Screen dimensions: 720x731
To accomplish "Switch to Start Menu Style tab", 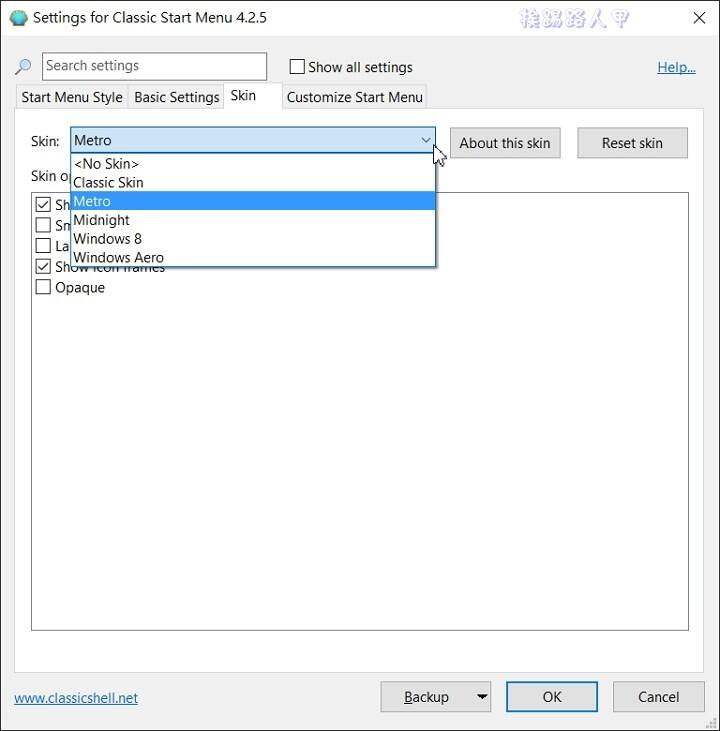I will tap(72, 97).
